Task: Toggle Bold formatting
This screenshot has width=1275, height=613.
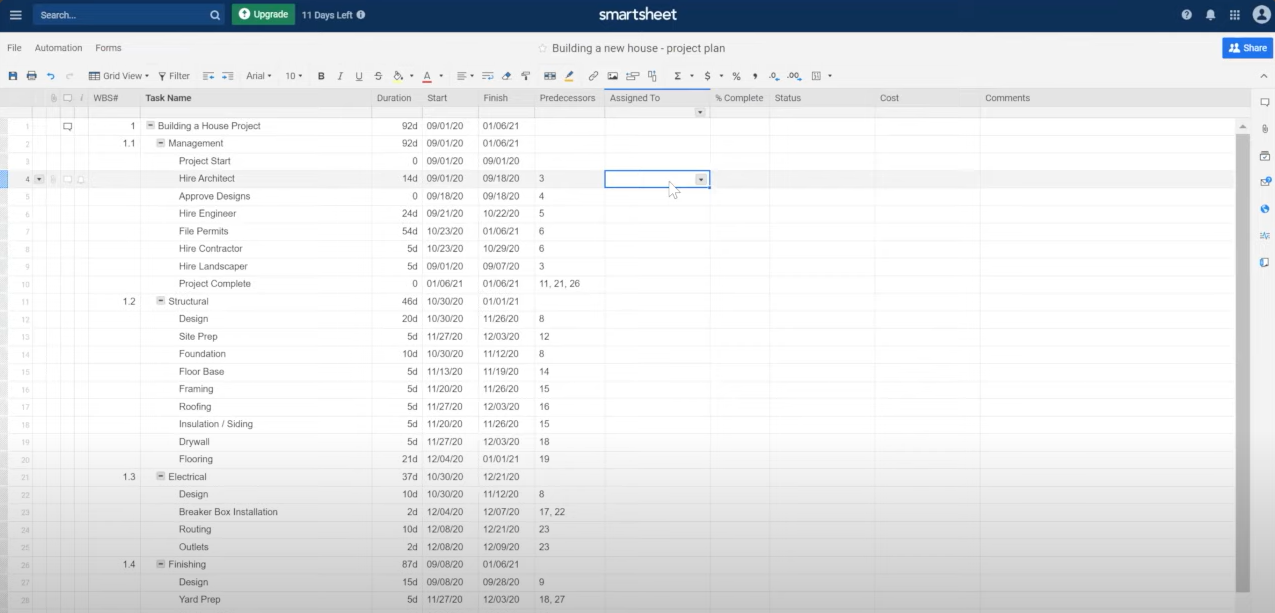Action: coord(321,76)
